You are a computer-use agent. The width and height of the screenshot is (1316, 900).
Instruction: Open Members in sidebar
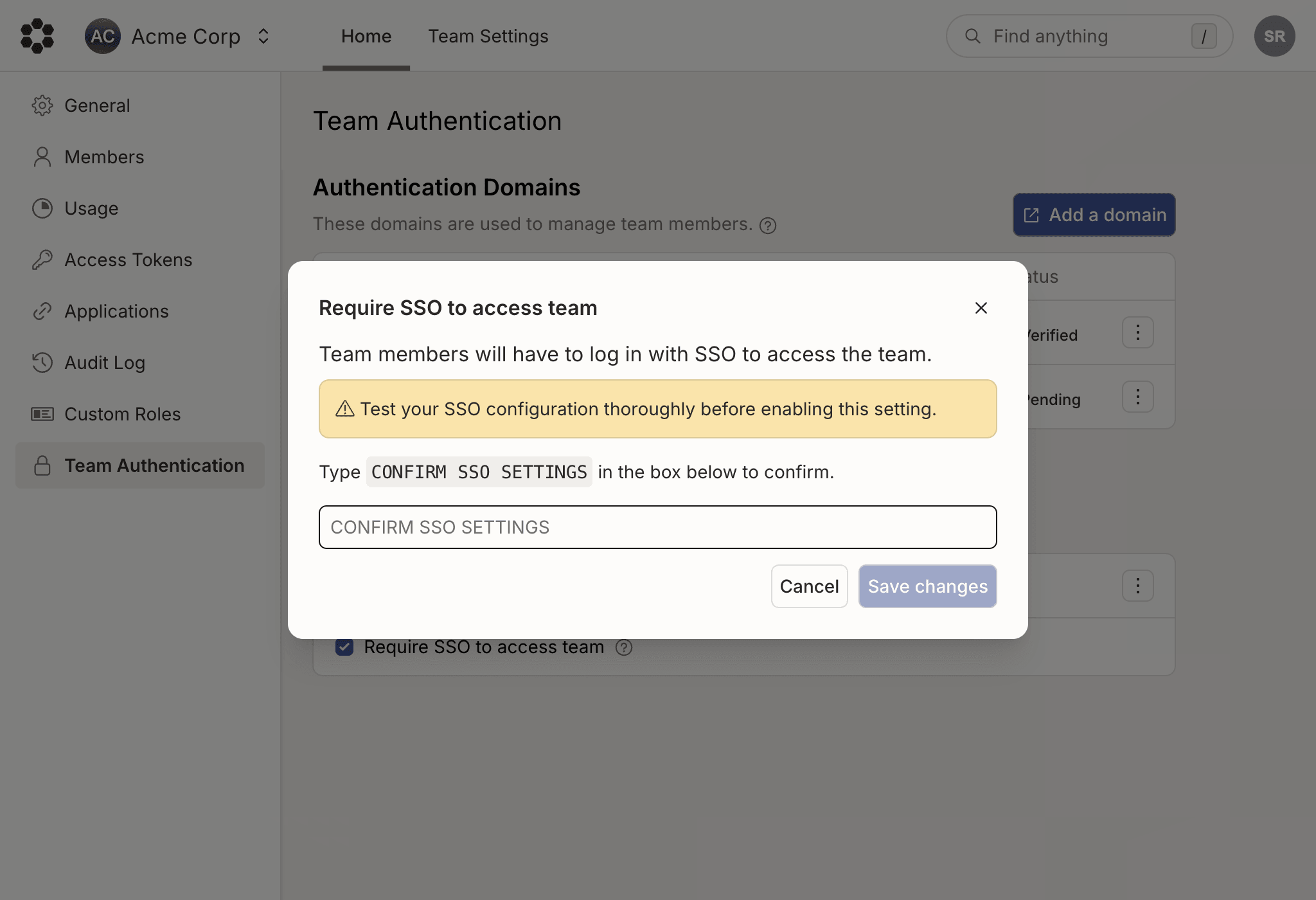pyautogui.click(x=140, y=157)
